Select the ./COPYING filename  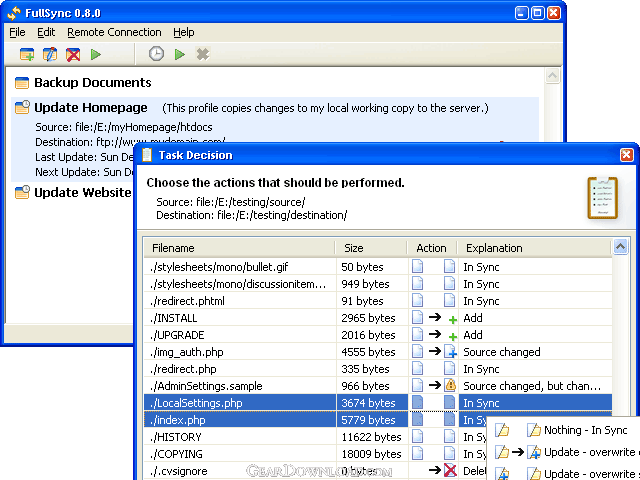coord(176,454)
